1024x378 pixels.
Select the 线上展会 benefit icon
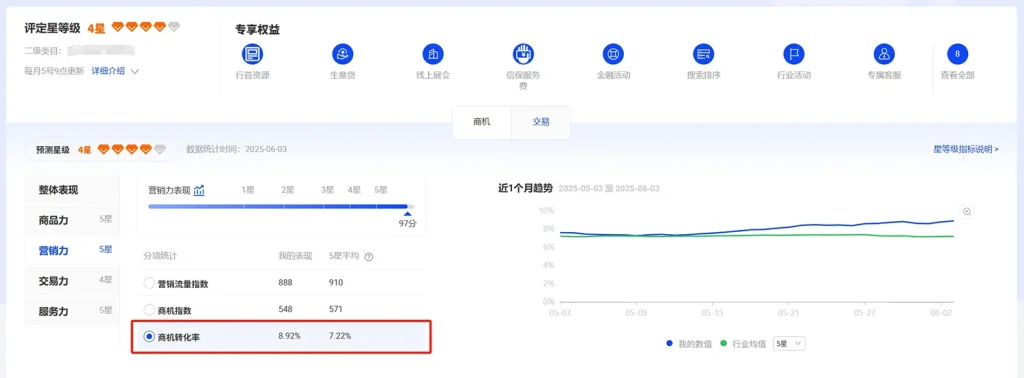tap(432, 54)
